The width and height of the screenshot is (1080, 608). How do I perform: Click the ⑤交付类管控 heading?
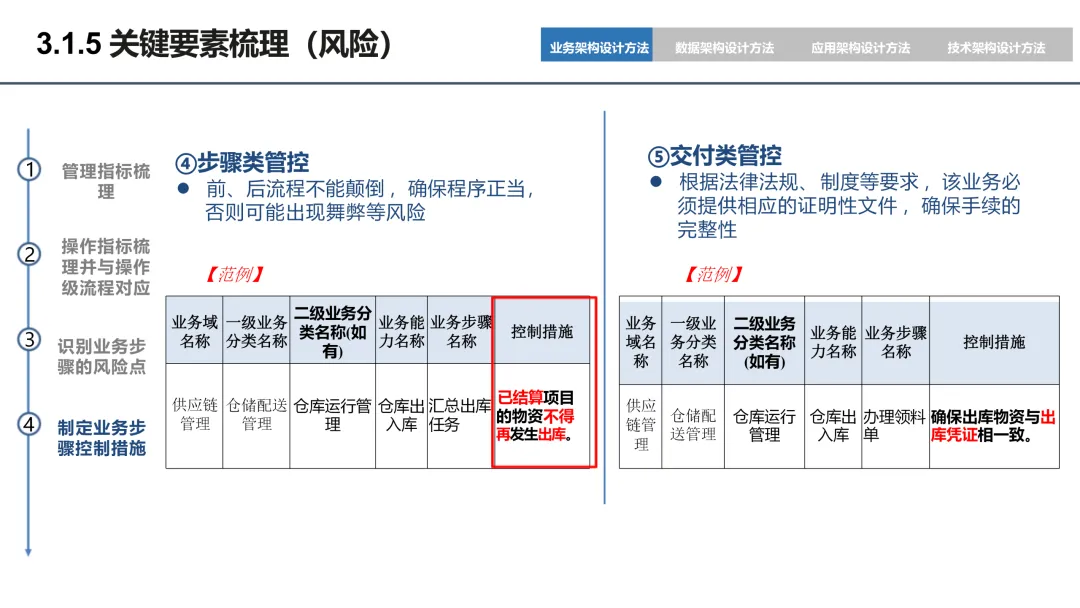coord(714,156)
